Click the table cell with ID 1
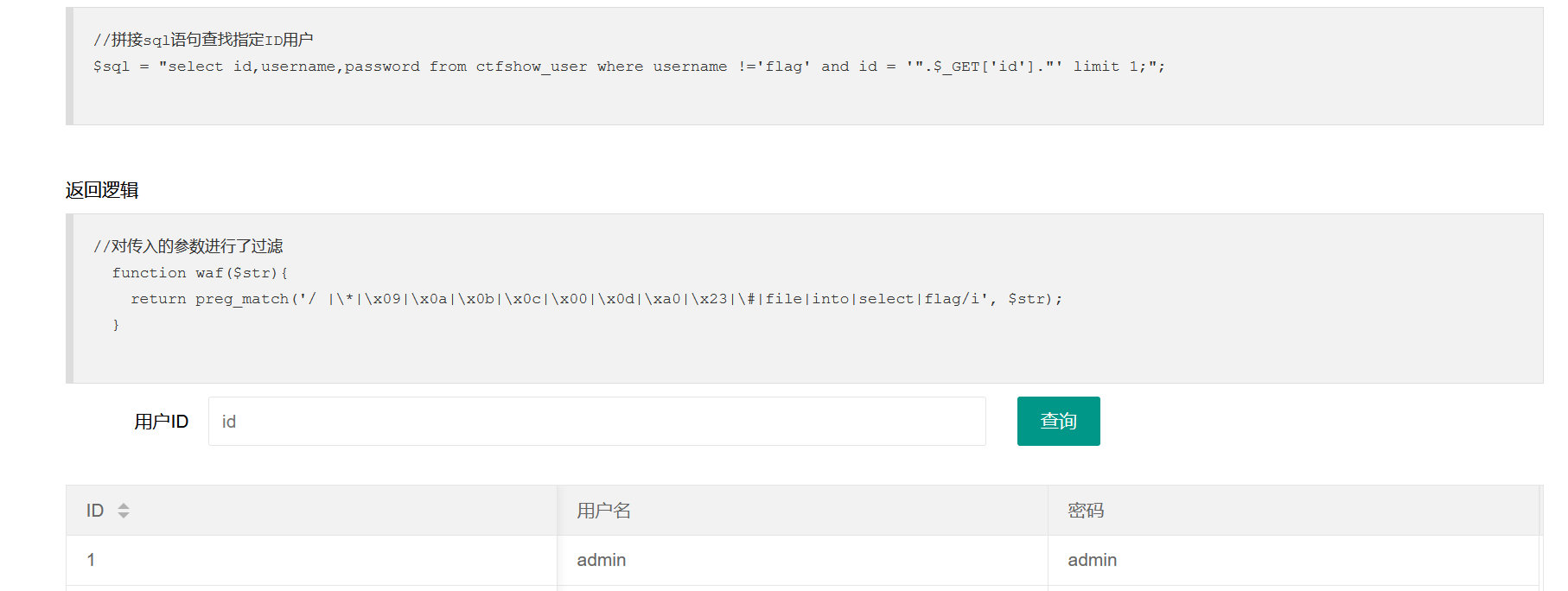Viewport: 1568px width, 591px height. (311, 560)
